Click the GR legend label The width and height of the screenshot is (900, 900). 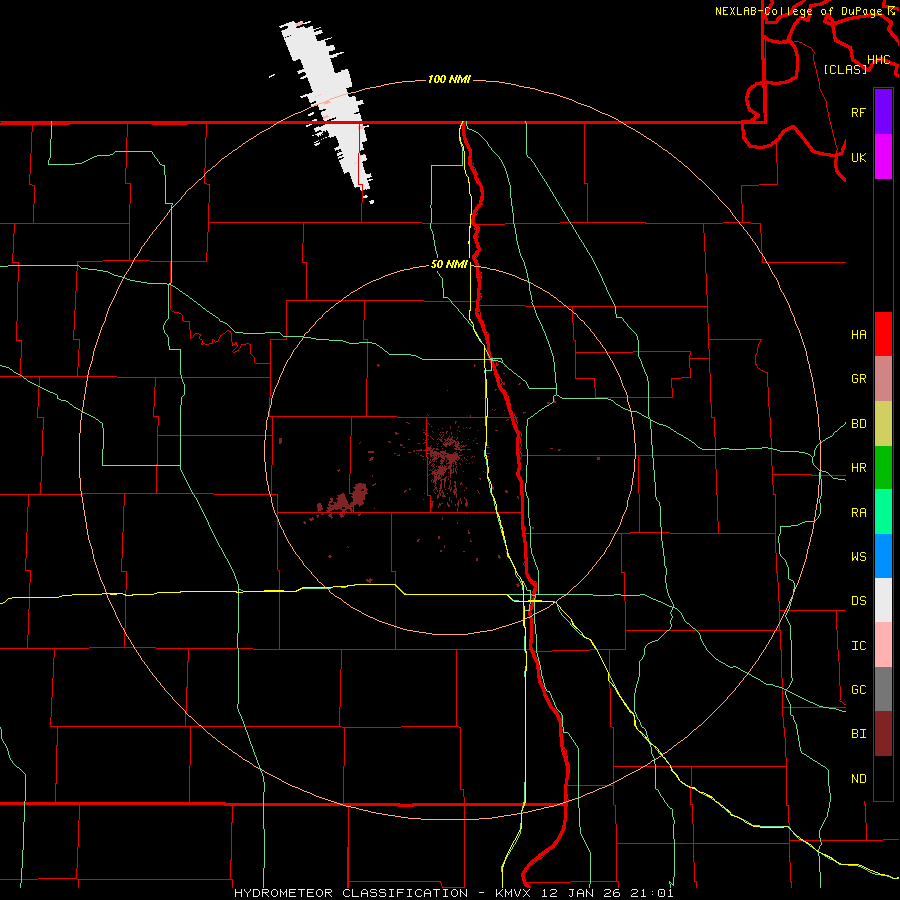pos(858,379)
